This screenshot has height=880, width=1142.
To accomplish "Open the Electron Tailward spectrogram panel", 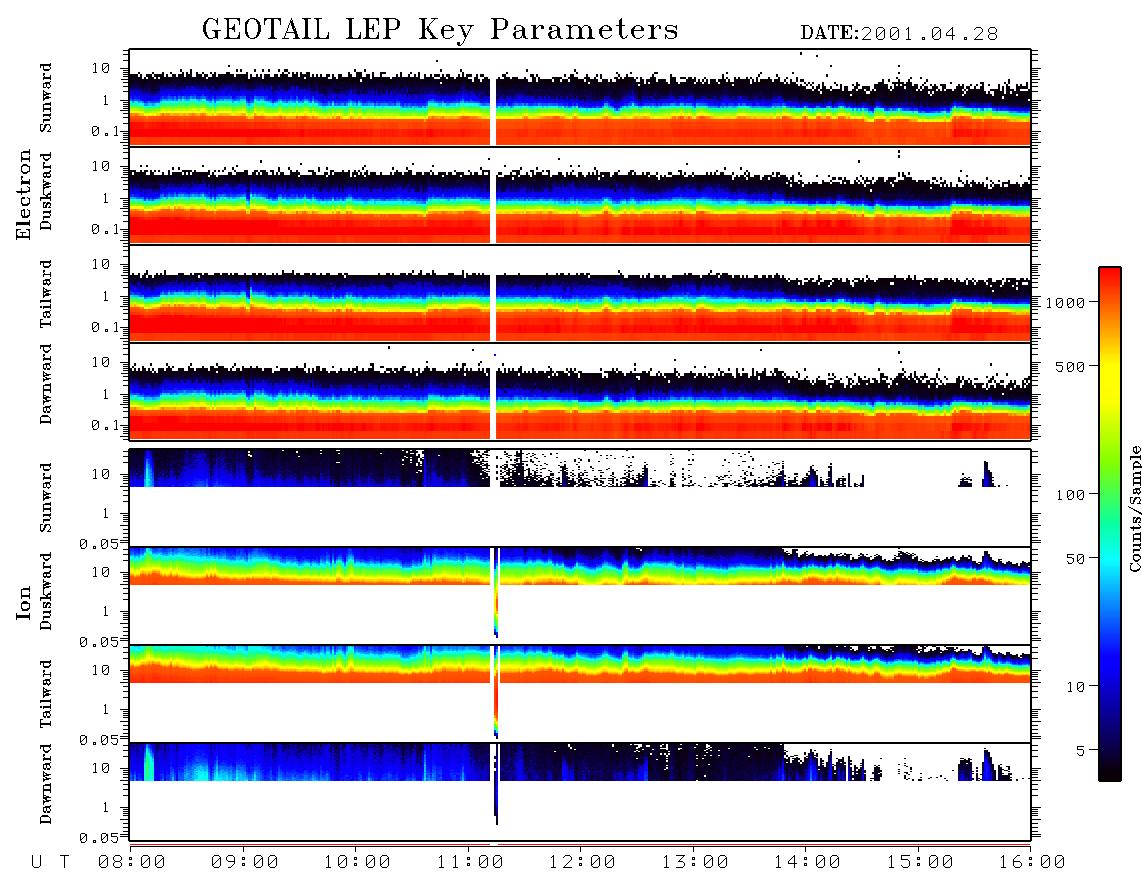I will pyautogui.click(x=580, y=294).
